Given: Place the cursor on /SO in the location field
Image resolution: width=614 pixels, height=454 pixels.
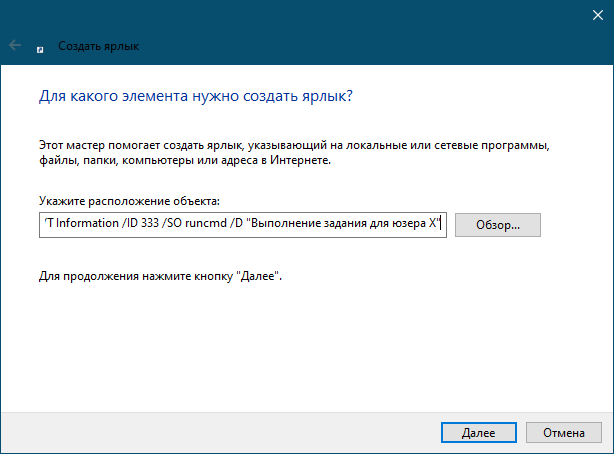Looking at the screenshot, I should pyautogui.click(x=172, y=223).
